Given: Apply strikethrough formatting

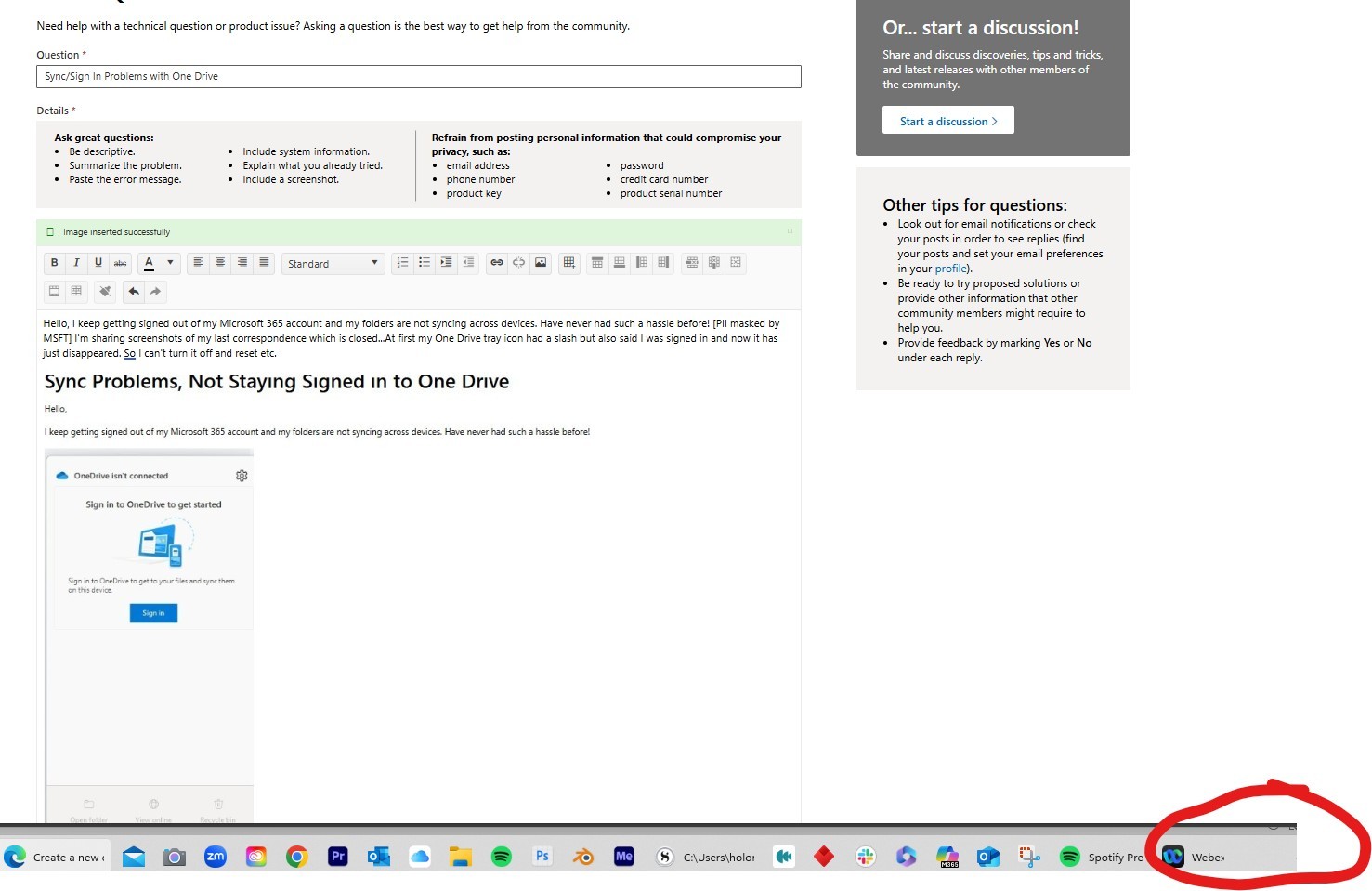Looking at the screenshot, I should click(x=120, y=263).
